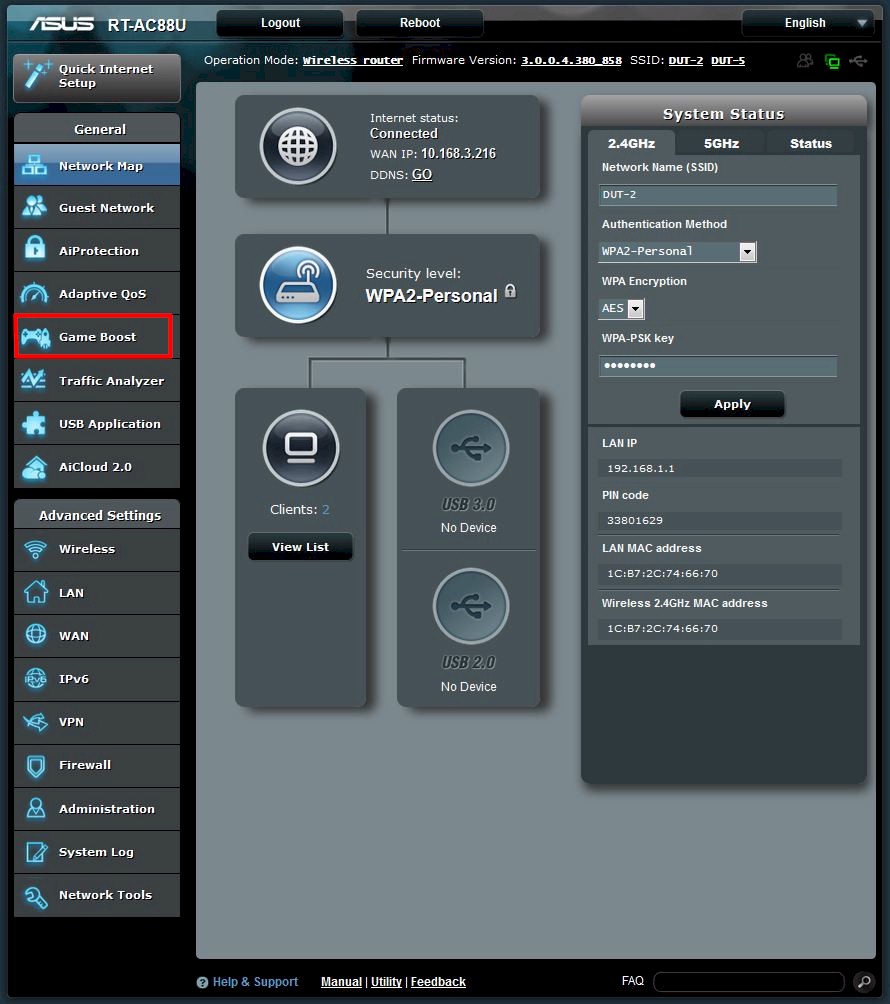This screenshot has width=890, height=1004.
Task: Click the Adaptive QoS gauge icon
Action: (x=35, y=293)
